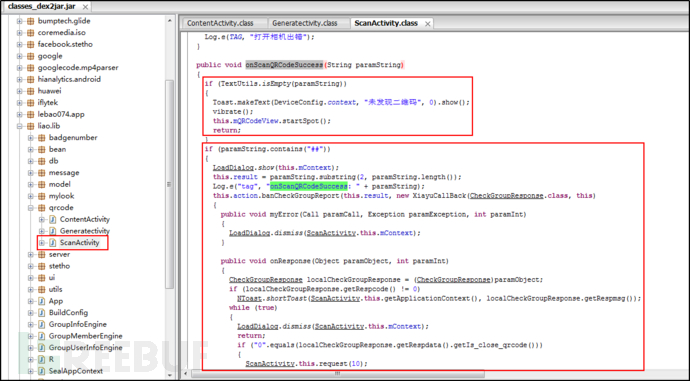690x381 pixels.
Task: Switch to the Generatectivity.class tab
Action: 308,23
